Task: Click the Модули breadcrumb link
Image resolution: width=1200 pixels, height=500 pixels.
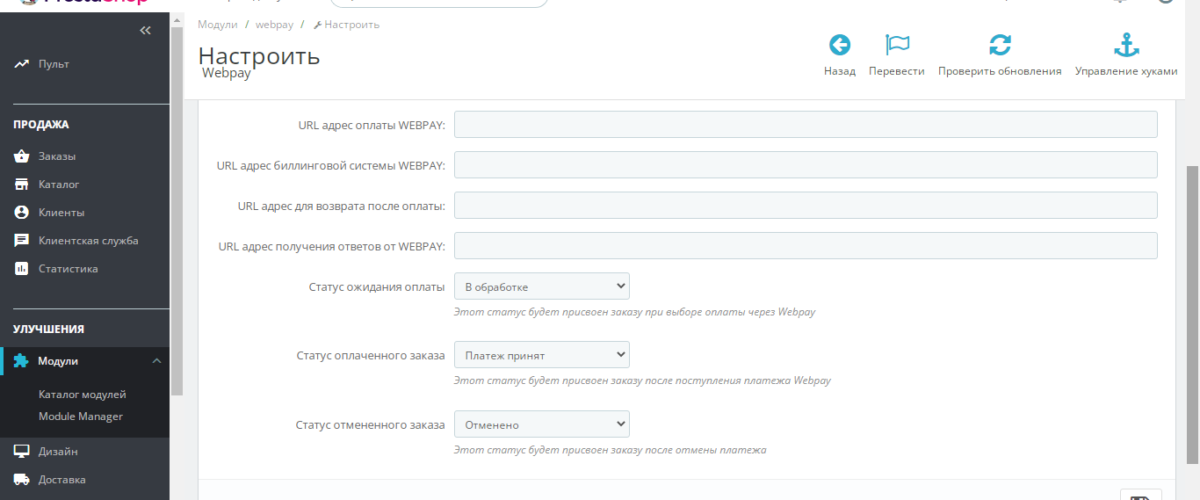Action: click(x=218, y=24)
